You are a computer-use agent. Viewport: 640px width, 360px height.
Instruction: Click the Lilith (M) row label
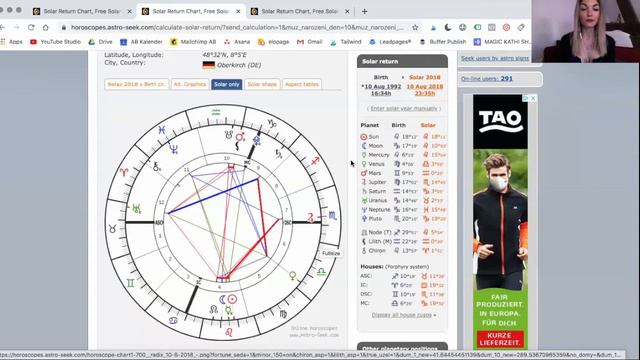point(380,241)
